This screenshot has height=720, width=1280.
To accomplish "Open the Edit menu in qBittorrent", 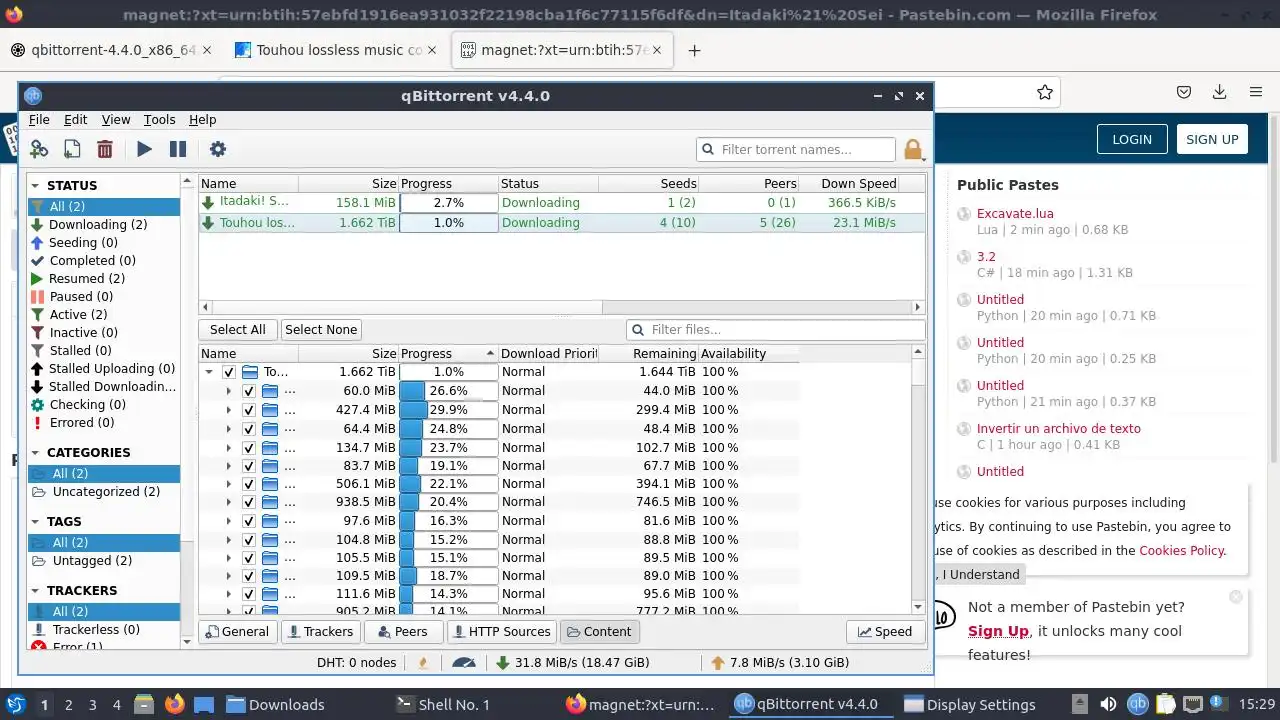I will (75, 119).
